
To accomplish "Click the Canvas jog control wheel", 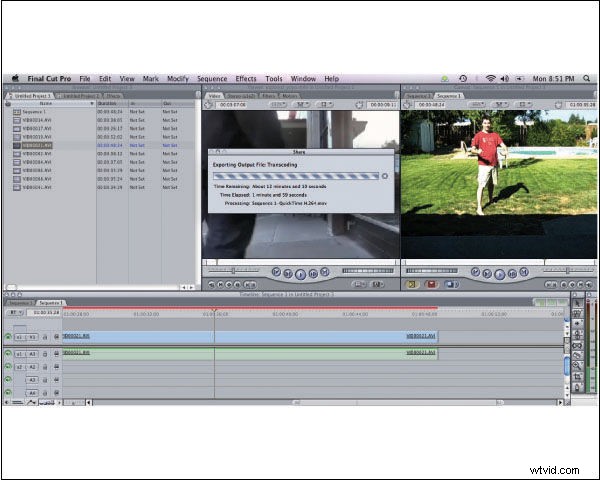I will point(432,271).
